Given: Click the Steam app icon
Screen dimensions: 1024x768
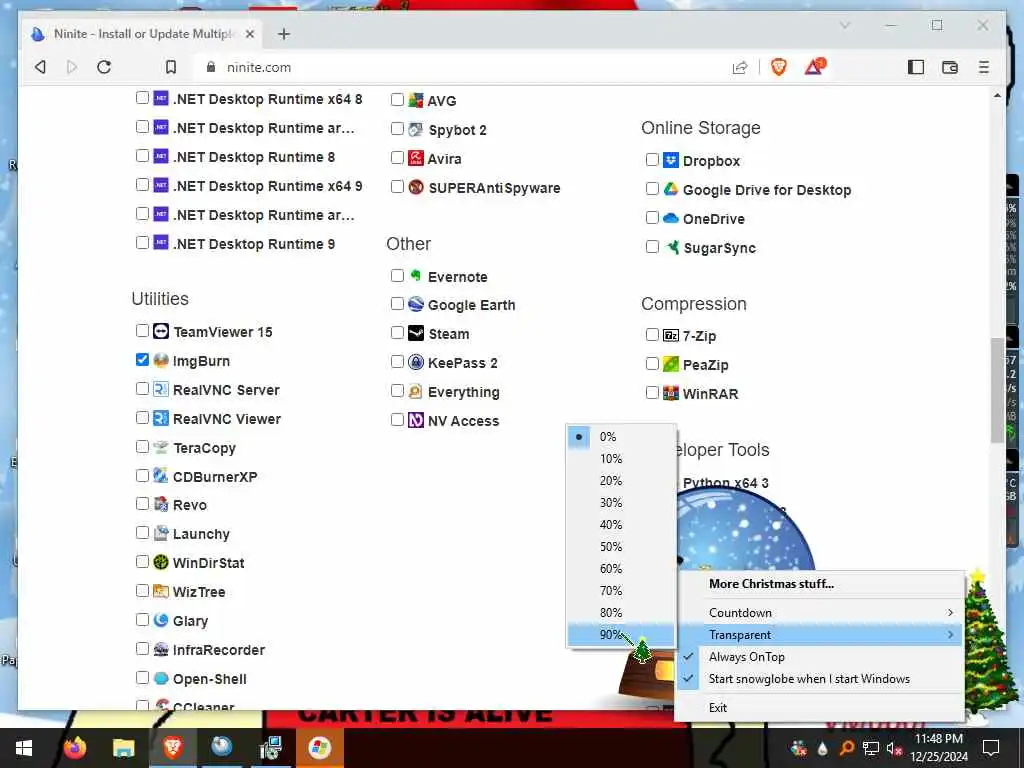Looking at the screenshot, I should pos(416,333).
